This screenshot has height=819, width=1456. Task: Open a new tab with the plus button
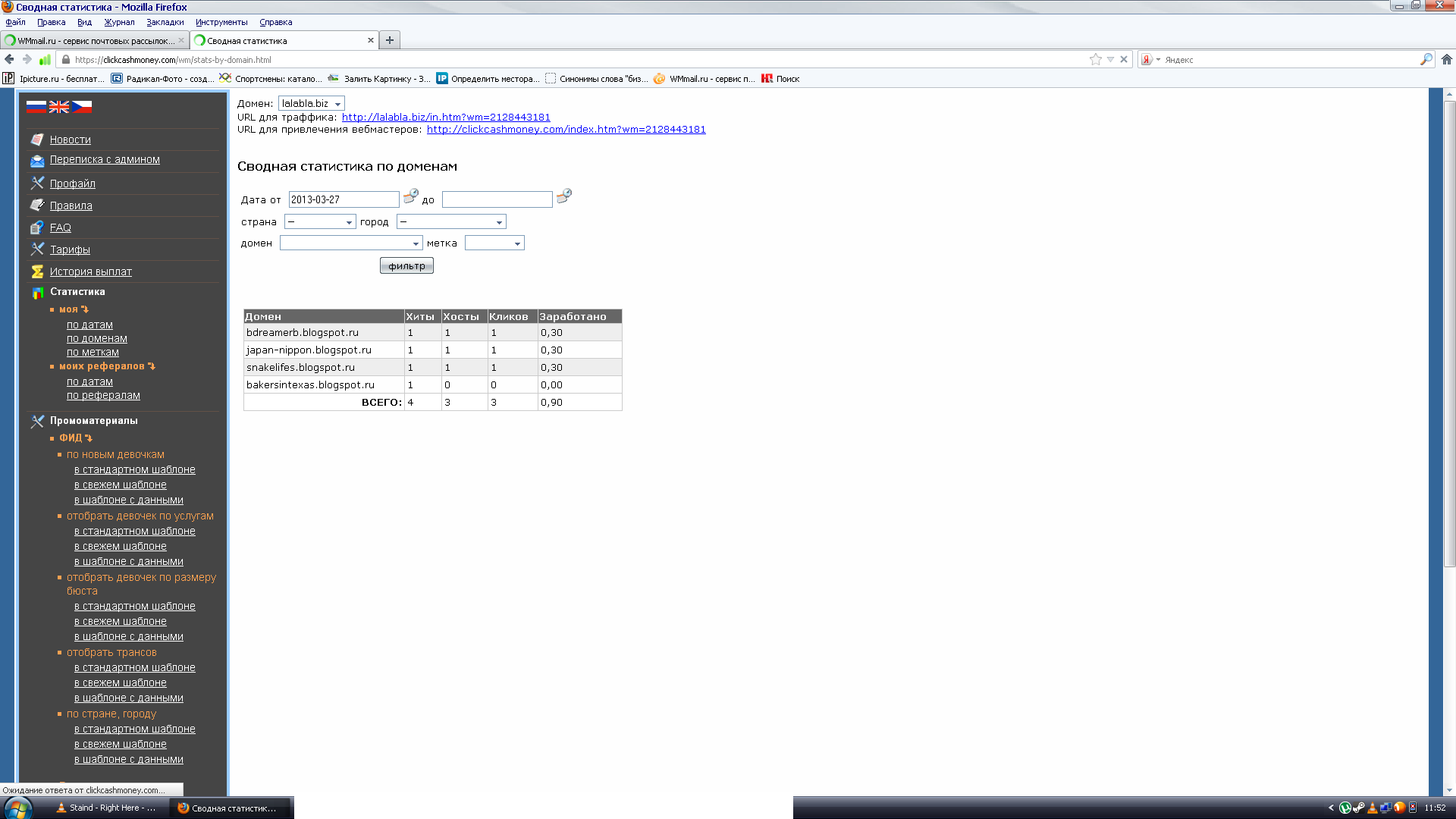(390, 40)
